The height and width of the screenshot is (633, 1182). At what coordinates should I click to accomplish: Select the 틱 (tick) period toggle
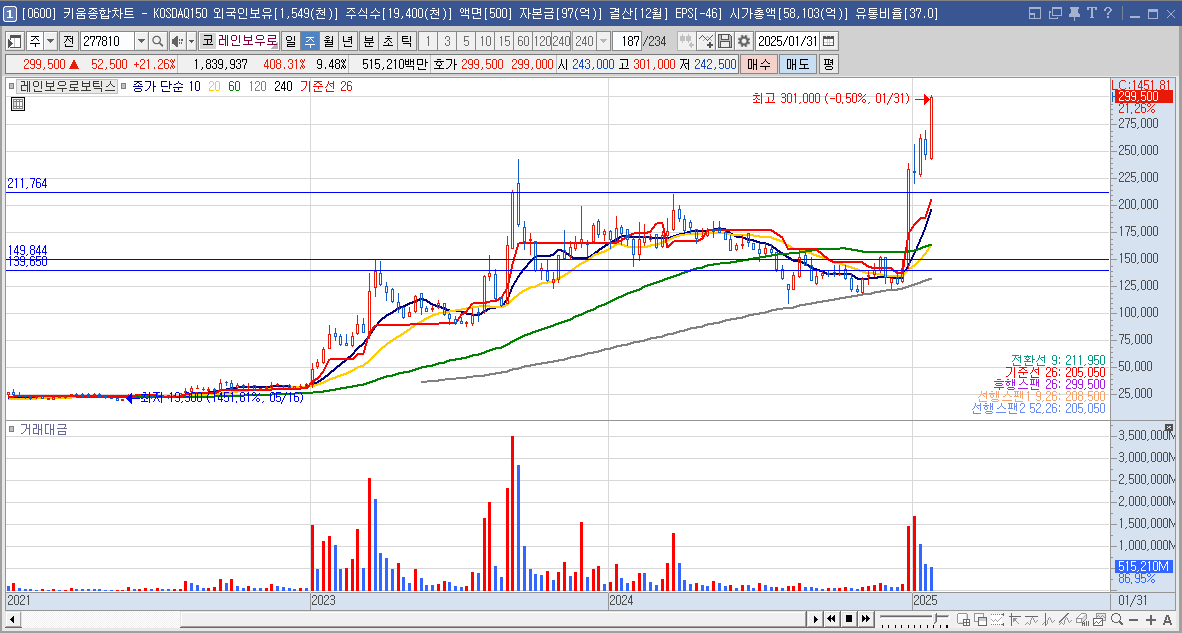click(406, 41)
